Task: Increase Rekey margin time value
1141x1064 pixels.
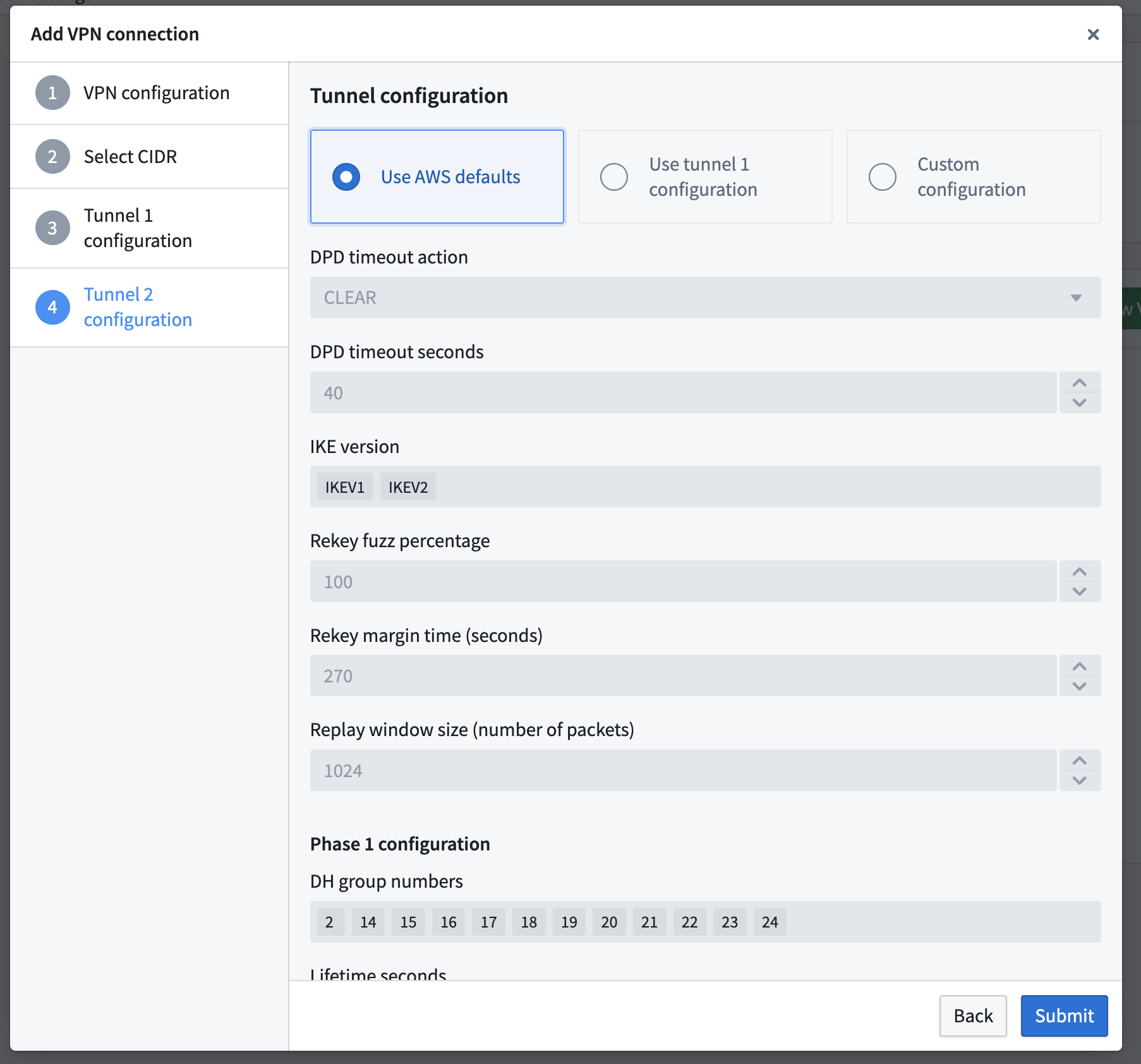Action: pos(1079,666)
